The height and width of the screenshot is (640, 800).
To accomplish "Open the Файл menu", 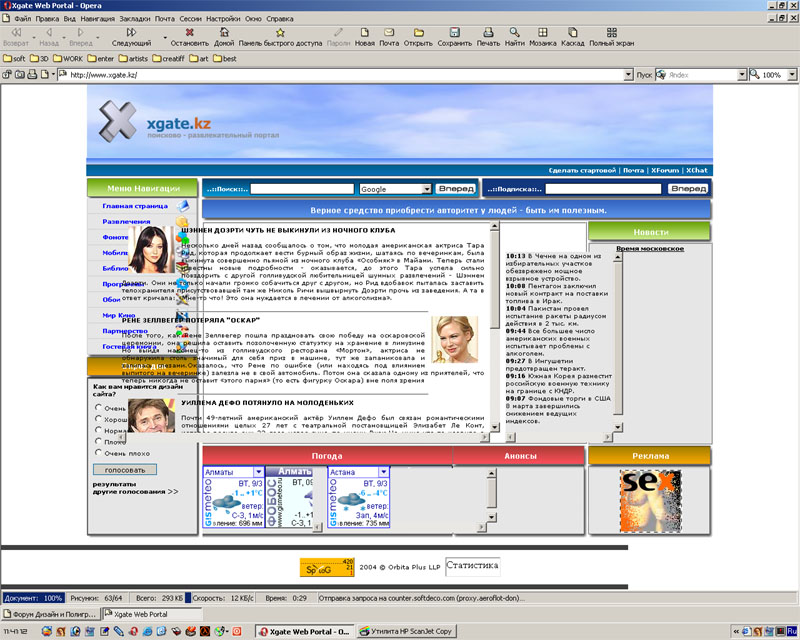I will click(x=22, y=19).
